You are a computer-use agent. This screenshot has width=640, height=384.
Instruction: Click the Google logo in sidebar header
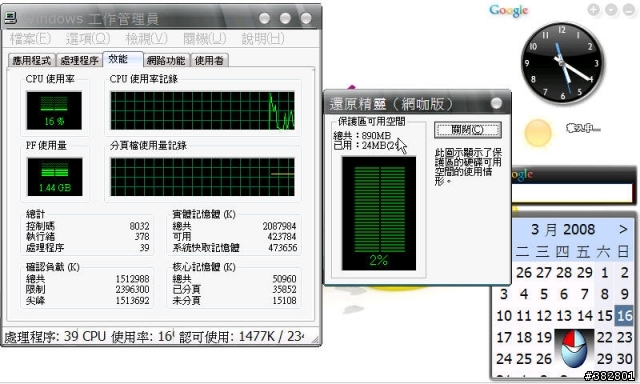coord(509,11)
